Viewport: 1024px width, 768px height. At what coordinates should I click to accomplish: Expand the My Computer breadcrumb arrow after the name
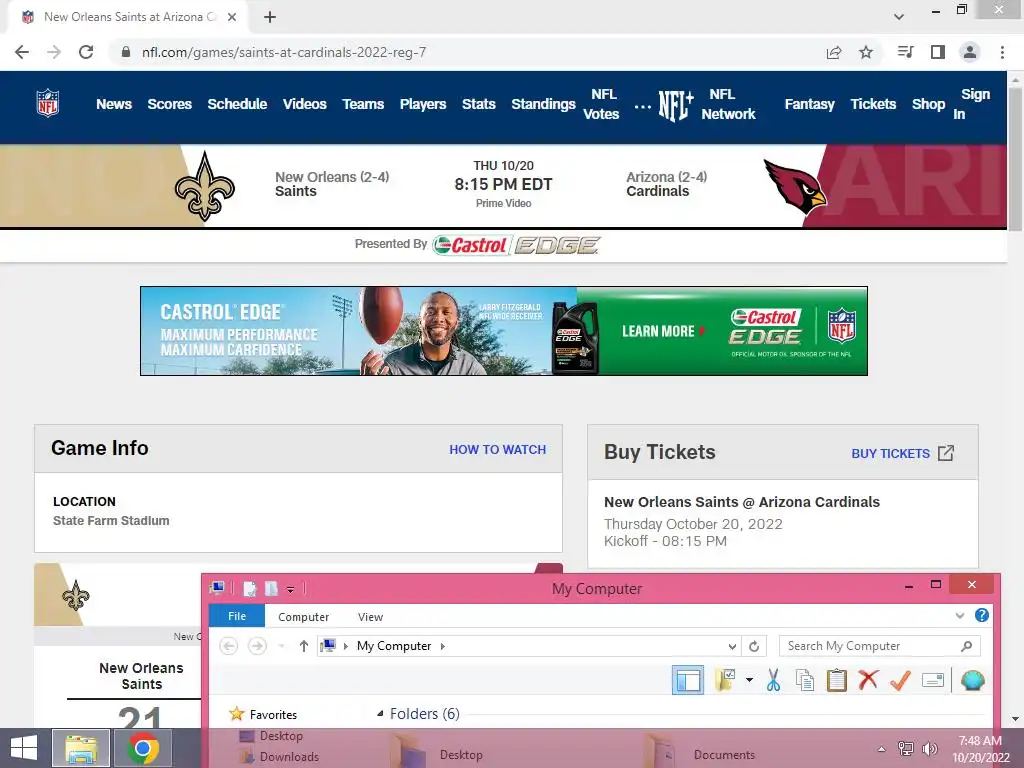tap(443, 646)
